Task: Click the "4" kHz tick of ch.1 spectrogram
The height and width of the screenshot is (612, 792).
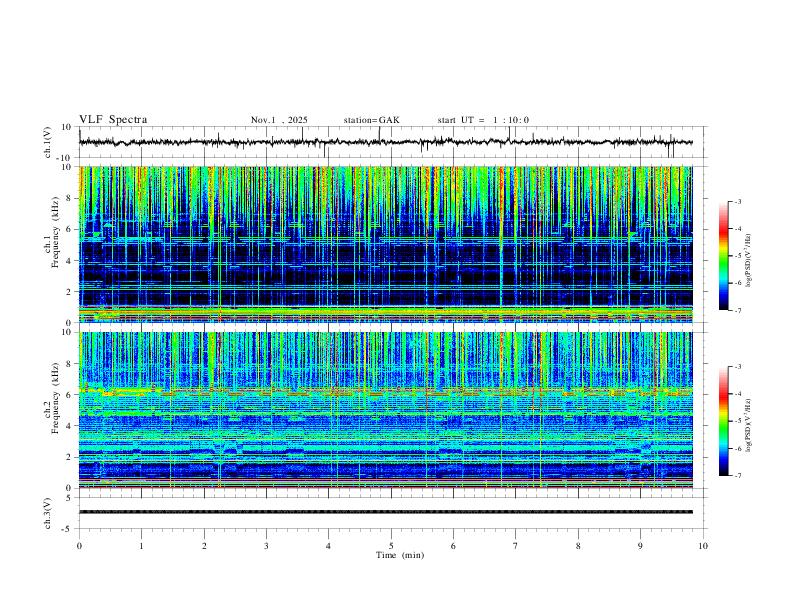Action: pyautogui.click(x=70, y=261)
